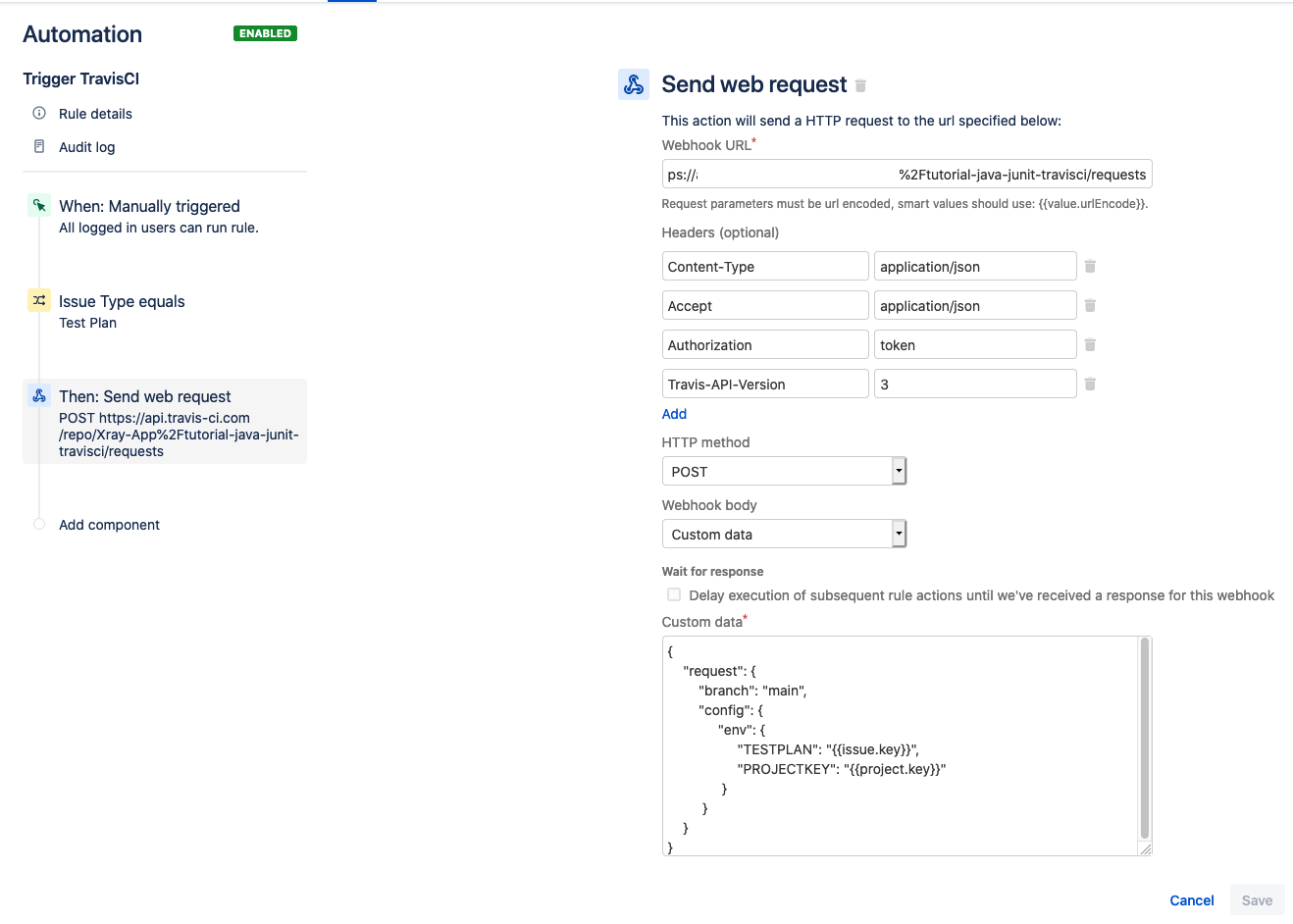Open Audit log in sidebar

pyautogui.click(x=86, y=147)
